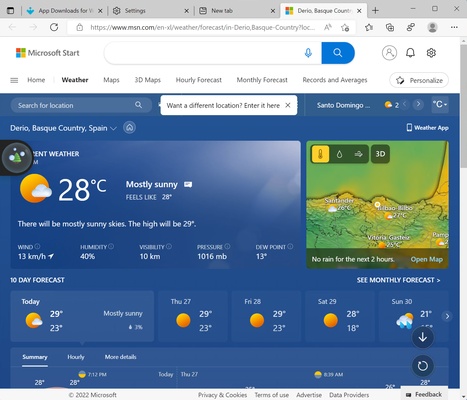The width and height of the screenshot is (467, 400).
Task: Advance the 10 day forecast carousel
Action: 447,316
